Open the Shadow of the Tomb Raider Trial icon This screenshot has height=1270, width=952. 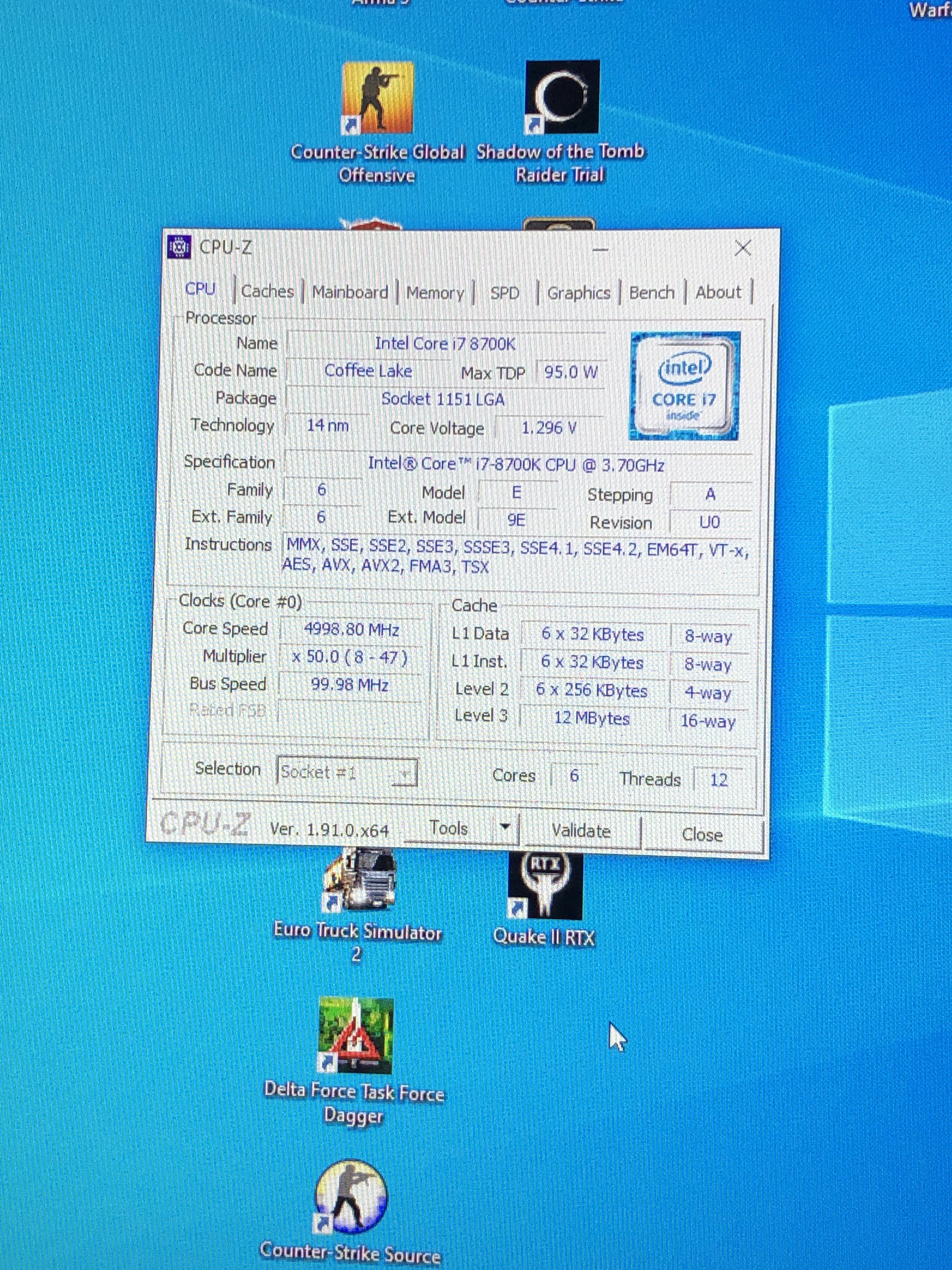[562, 96]
